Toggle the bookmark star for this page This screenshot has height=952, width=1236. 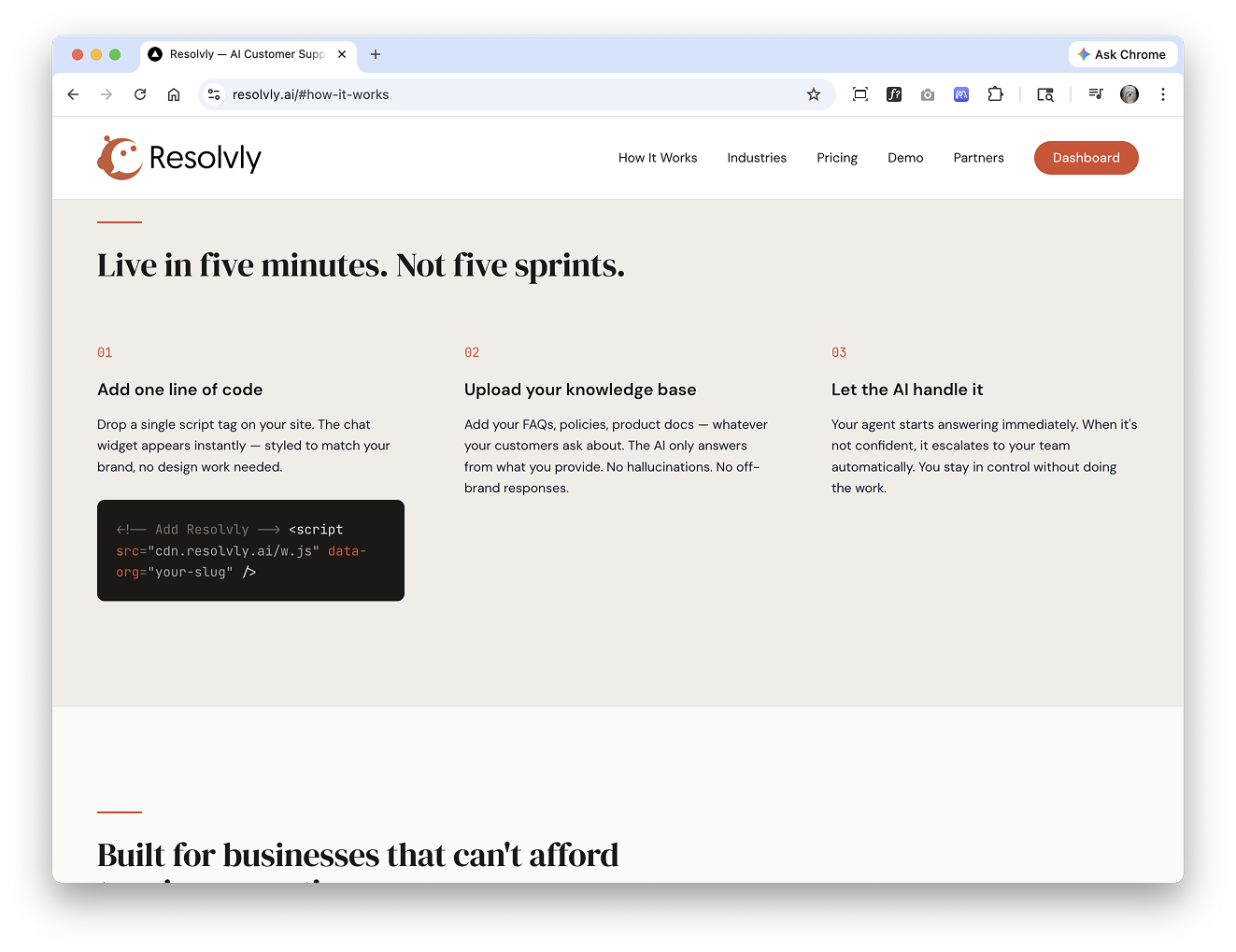pyautogui.click(x=814, y=94)
